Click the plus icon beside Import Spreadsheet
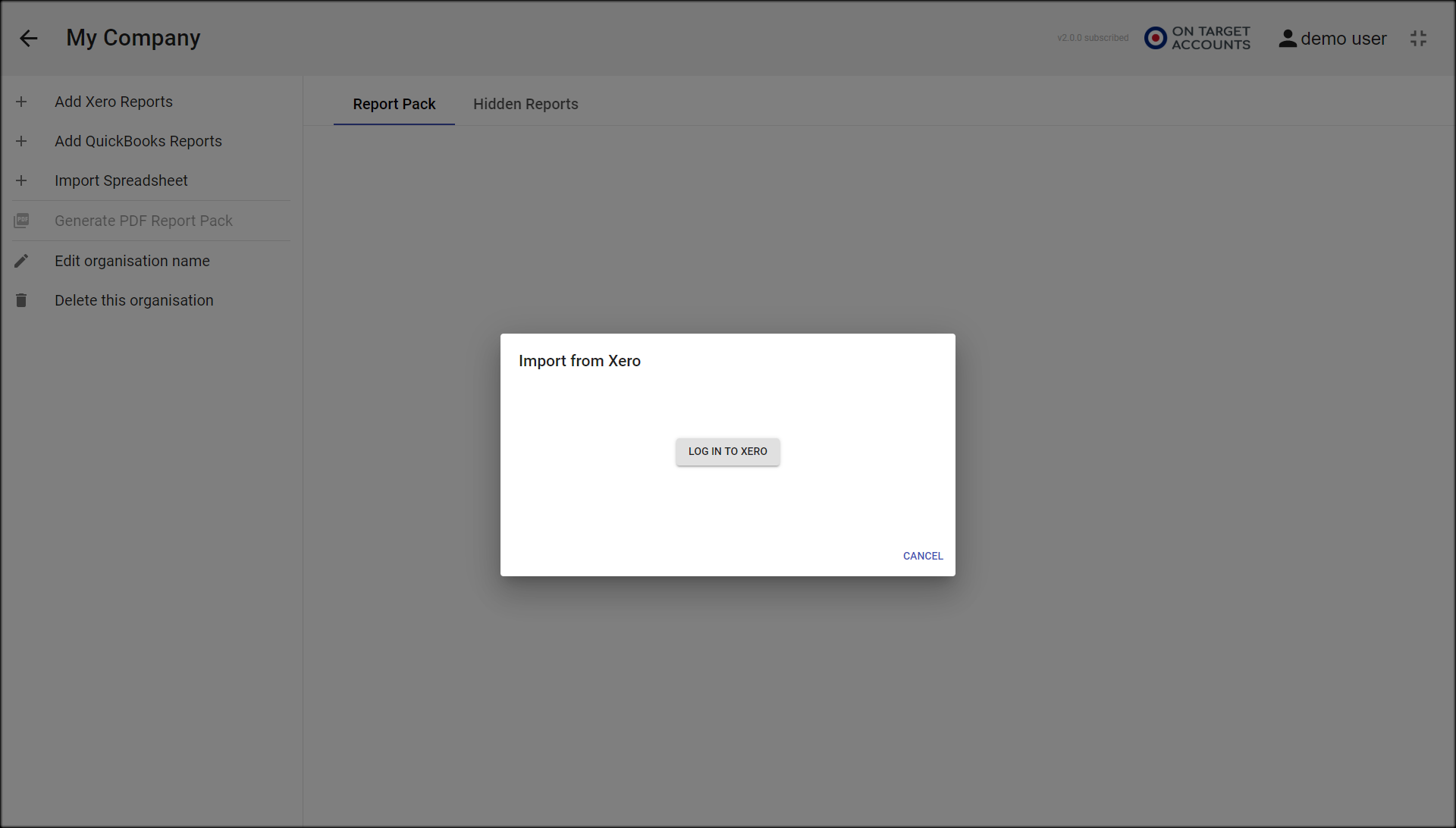Screen dimensions: 1456x828 [21, 180]
